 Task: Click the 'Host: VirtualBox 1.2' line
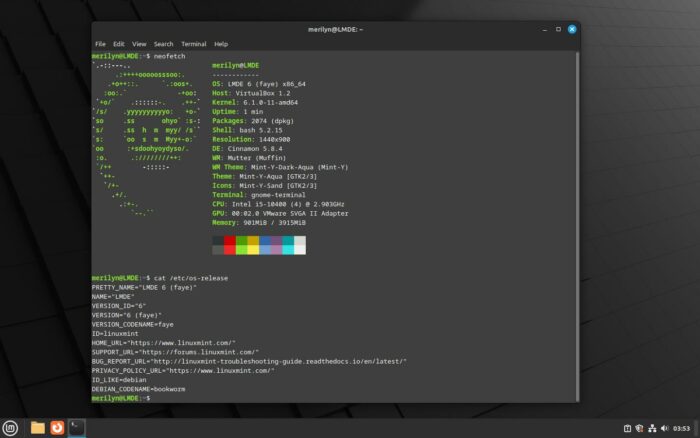[x=251, y=93]
